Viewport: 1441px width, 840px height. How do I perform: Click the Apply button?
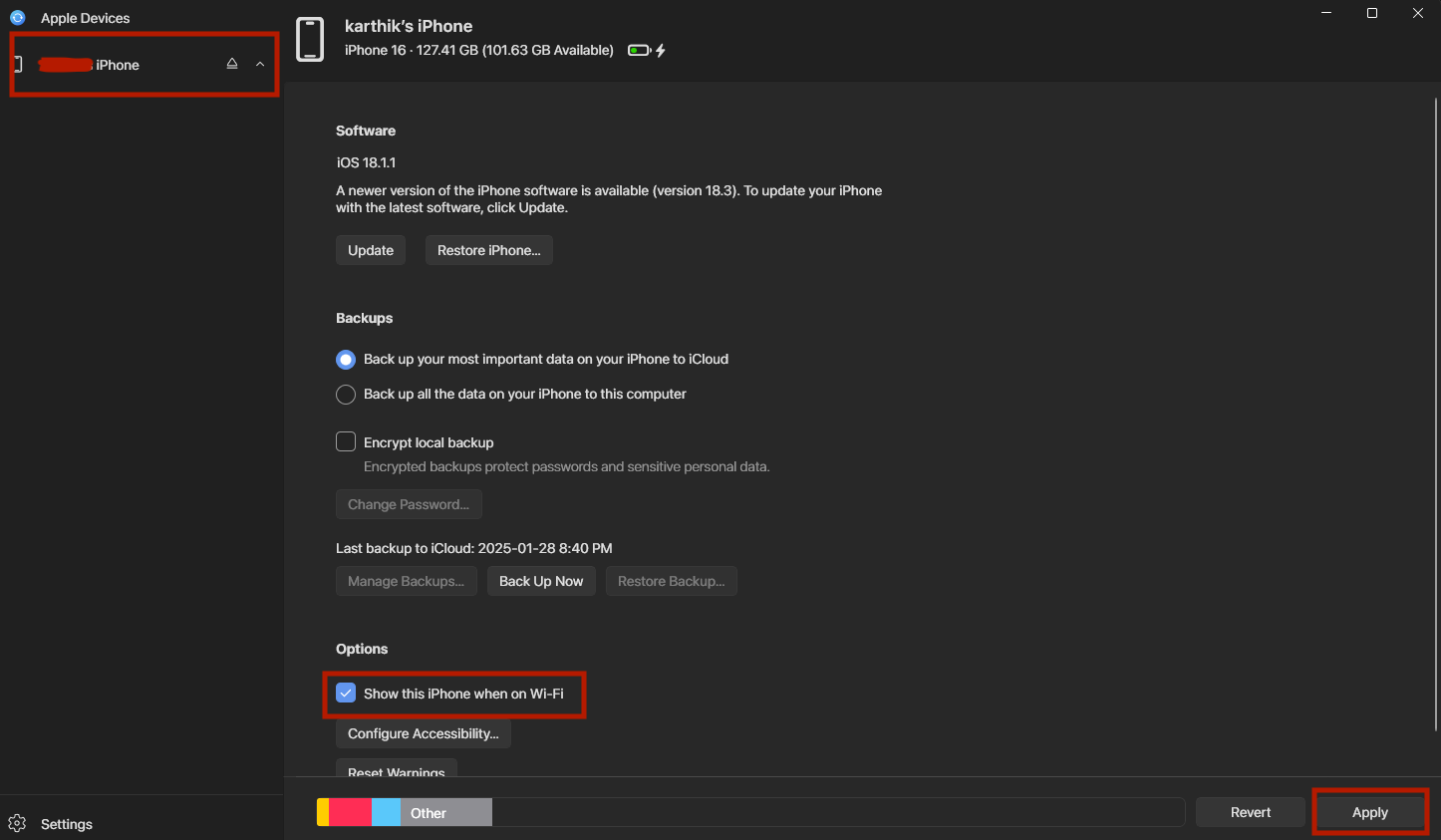tap(1370, 812)
